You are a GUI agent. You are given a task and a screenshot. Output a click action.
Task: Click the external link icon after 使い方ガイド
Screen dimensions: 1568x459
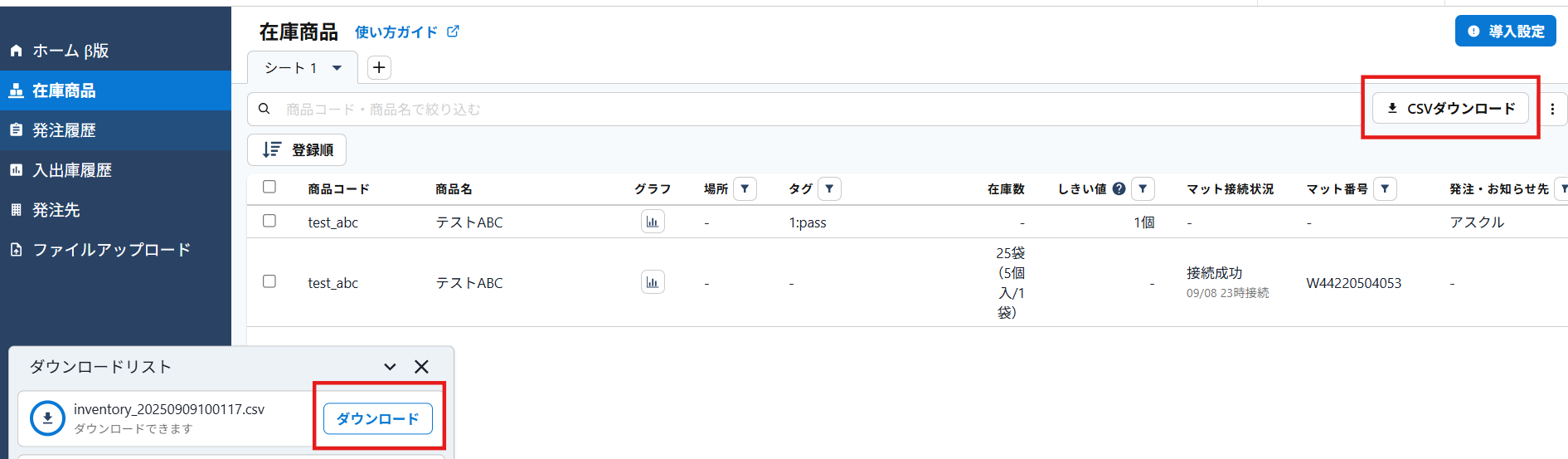453,32
